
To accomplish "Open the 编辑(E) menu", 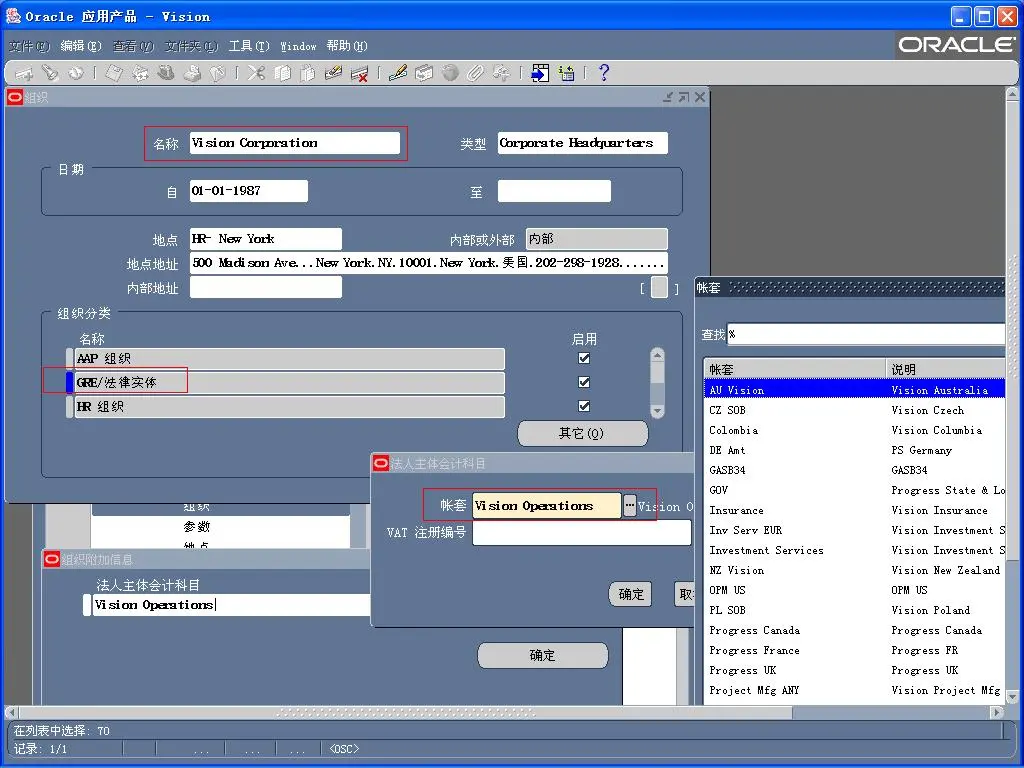I will [81, 46].
